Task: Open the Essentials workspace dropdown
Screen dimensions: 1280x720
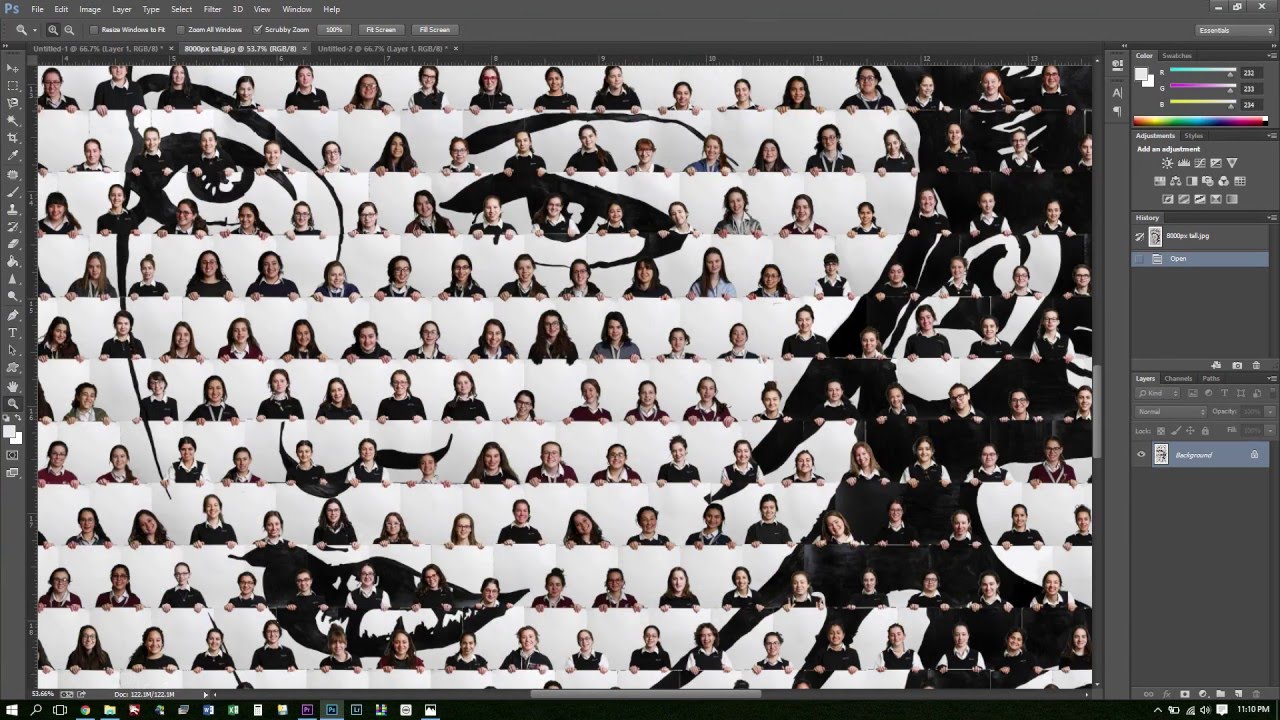Action: tap(1235, 30)
